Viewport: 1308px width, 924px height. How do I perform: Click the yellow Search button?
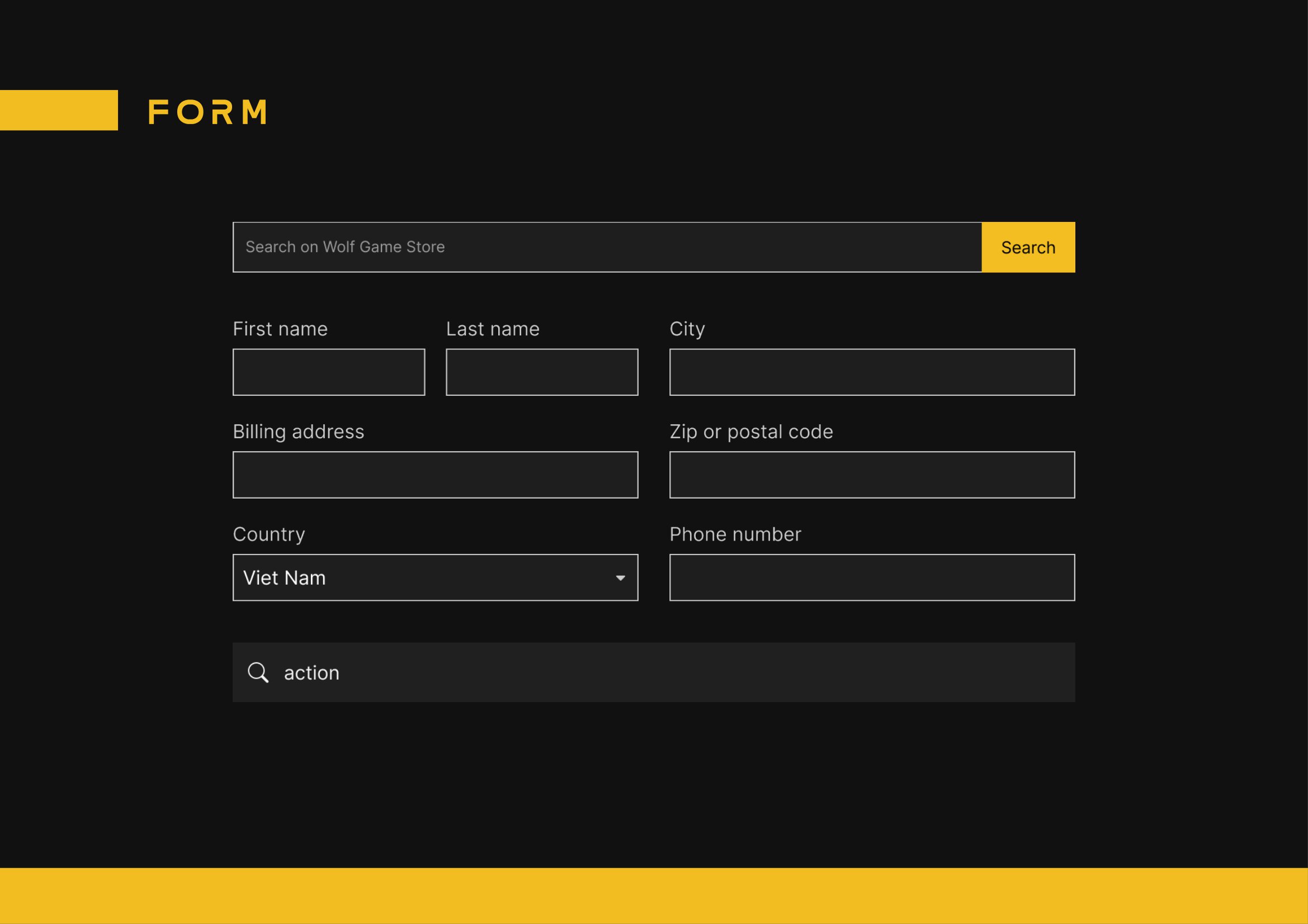[x=1028, y=247]
